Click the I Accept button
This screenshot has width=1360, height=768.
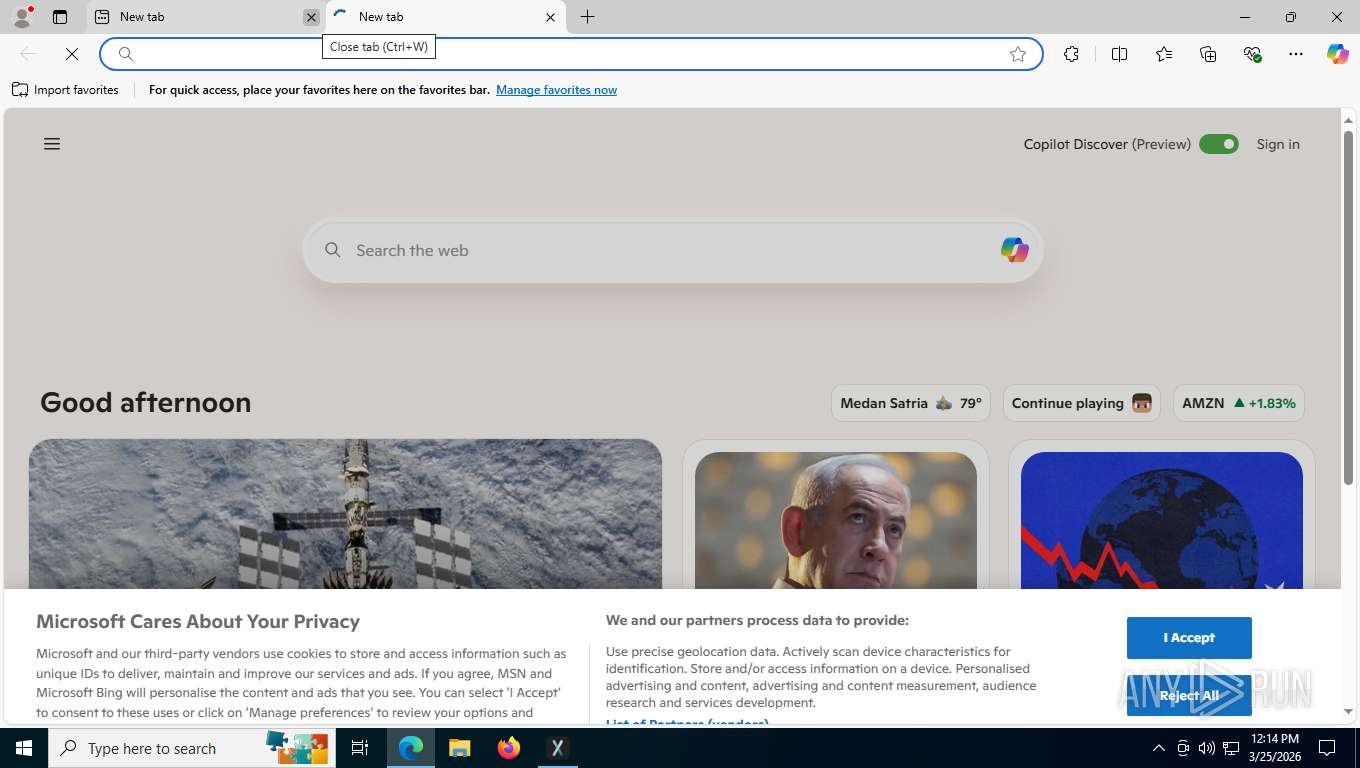pyautogui.click(x=1189, y=637)
